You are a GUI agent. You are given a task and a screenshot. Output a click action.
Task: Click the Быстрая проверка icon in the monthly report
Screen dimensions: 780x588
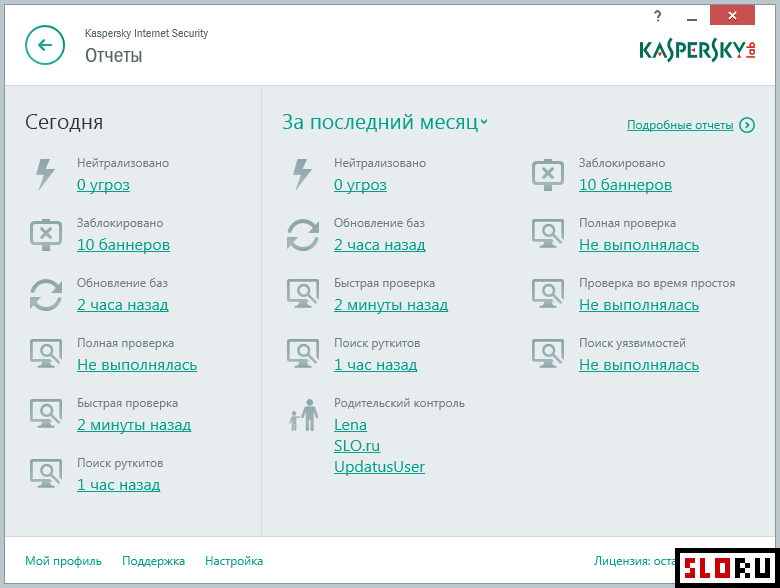(x=302, y=294)
